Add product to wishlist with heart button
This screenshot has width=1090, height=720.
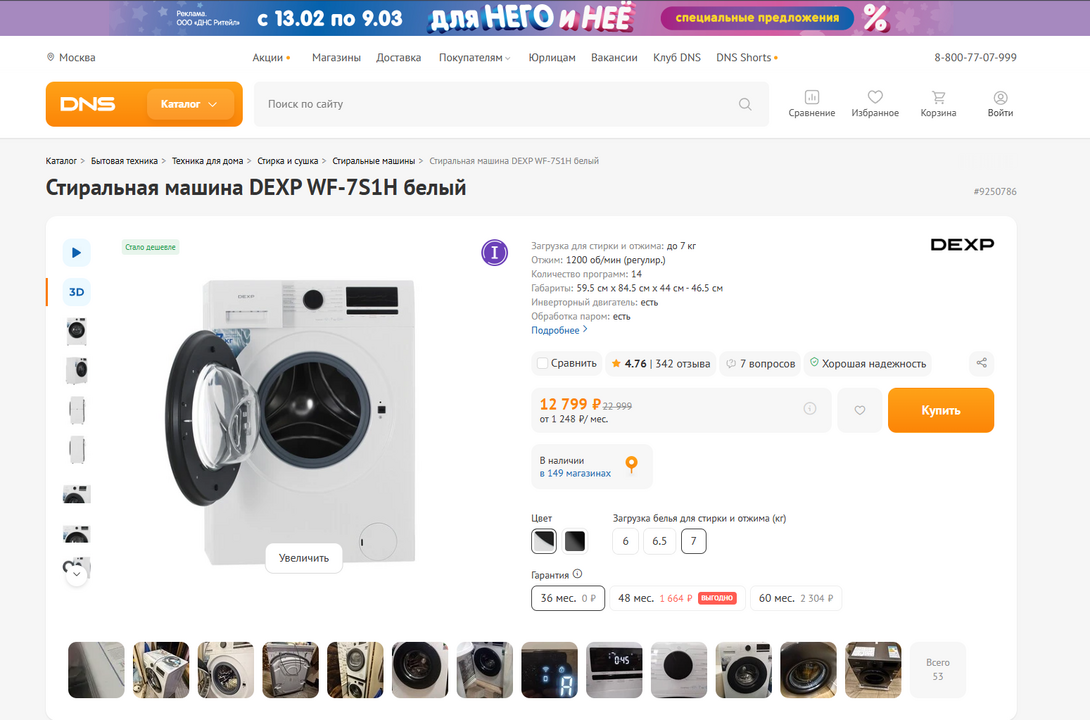(x=860, y=410)
